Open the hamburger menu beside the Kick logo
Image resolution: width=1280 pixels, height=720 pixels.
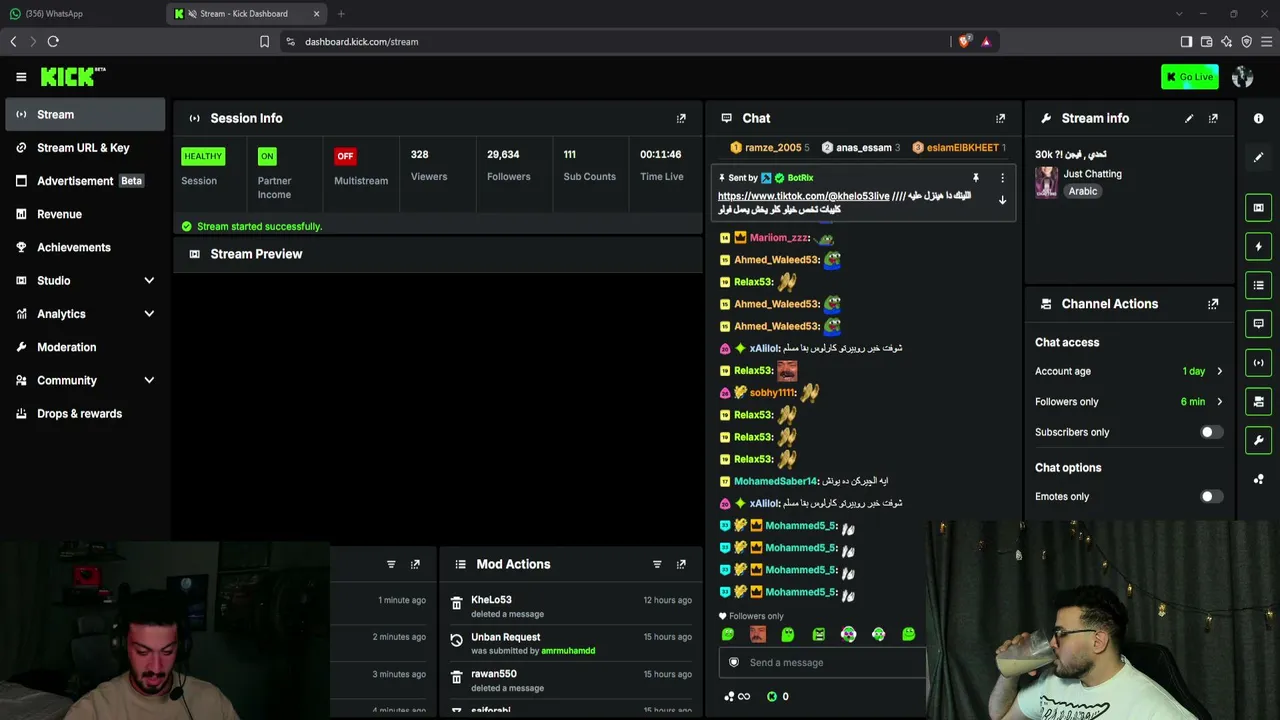(21, 77)
